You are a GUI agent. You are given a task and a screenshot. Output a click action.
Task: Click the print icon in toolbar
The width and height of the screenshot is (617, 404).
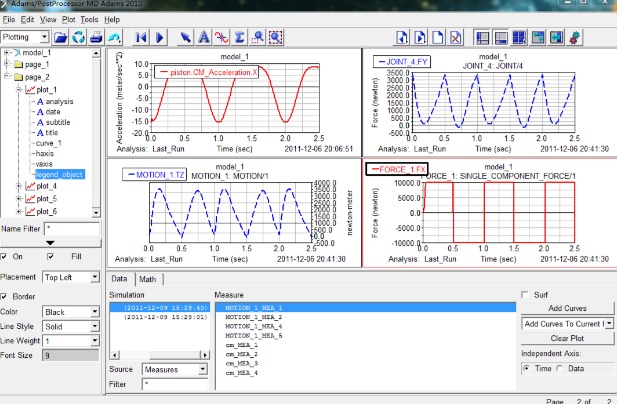(x=95, y=37)
